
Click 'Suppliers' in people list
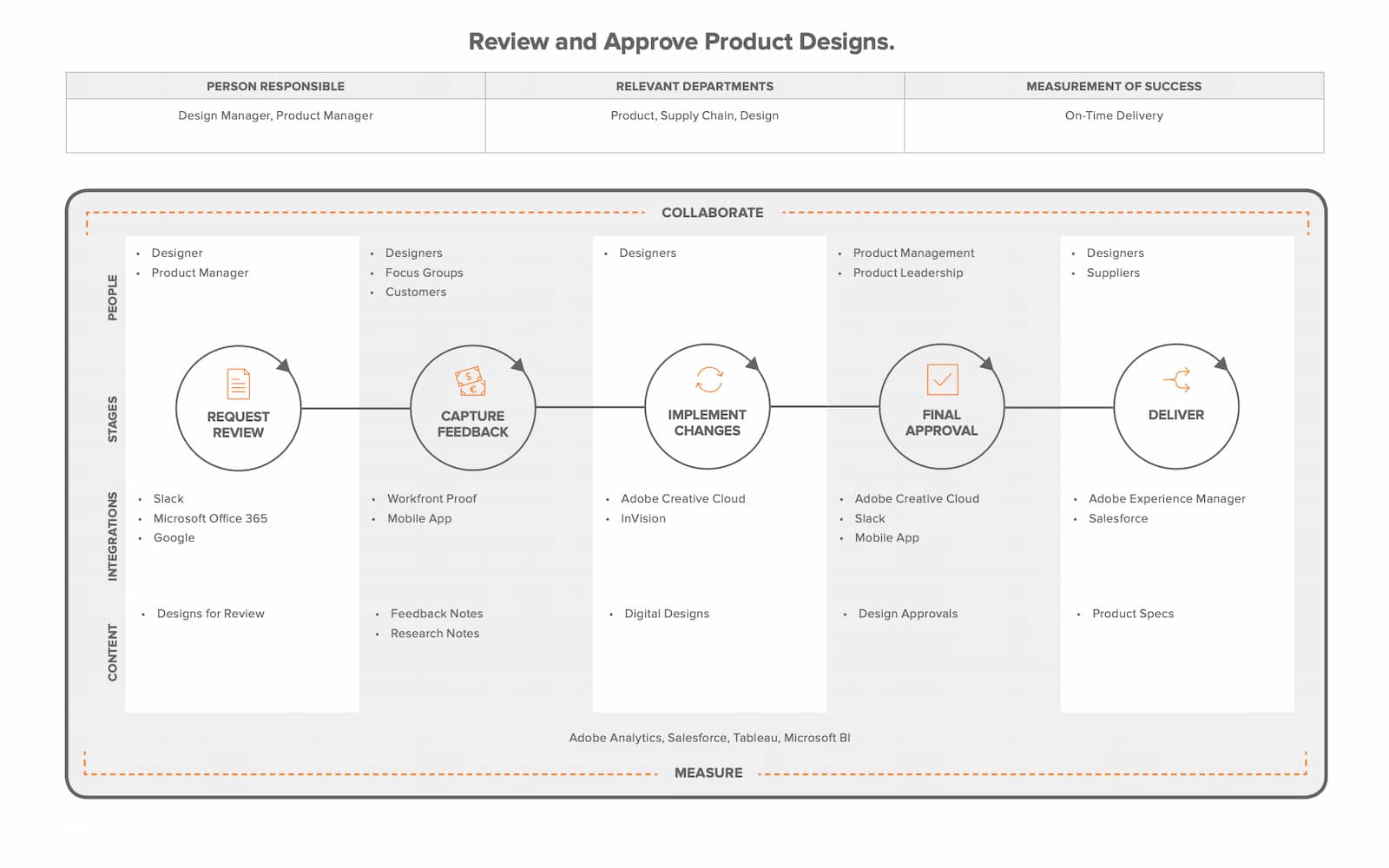pyautogui.click(x=1113, y=273)
